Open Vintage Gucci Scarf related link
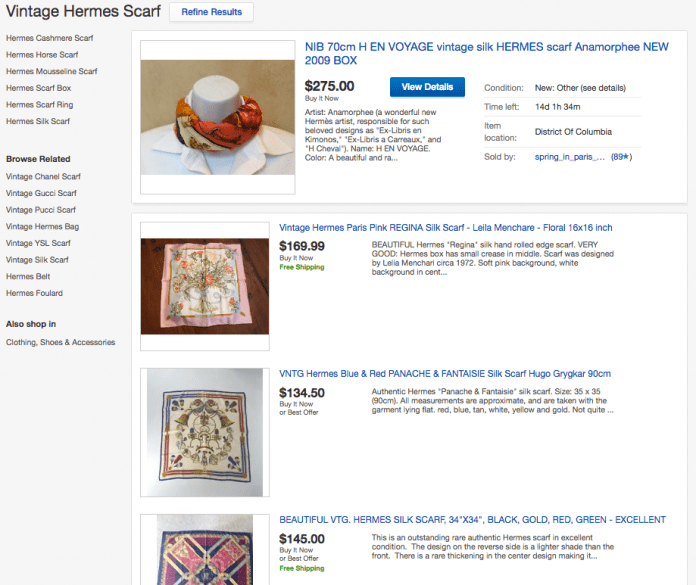Screen dimensions: 696x585 [x=41, y=193]
